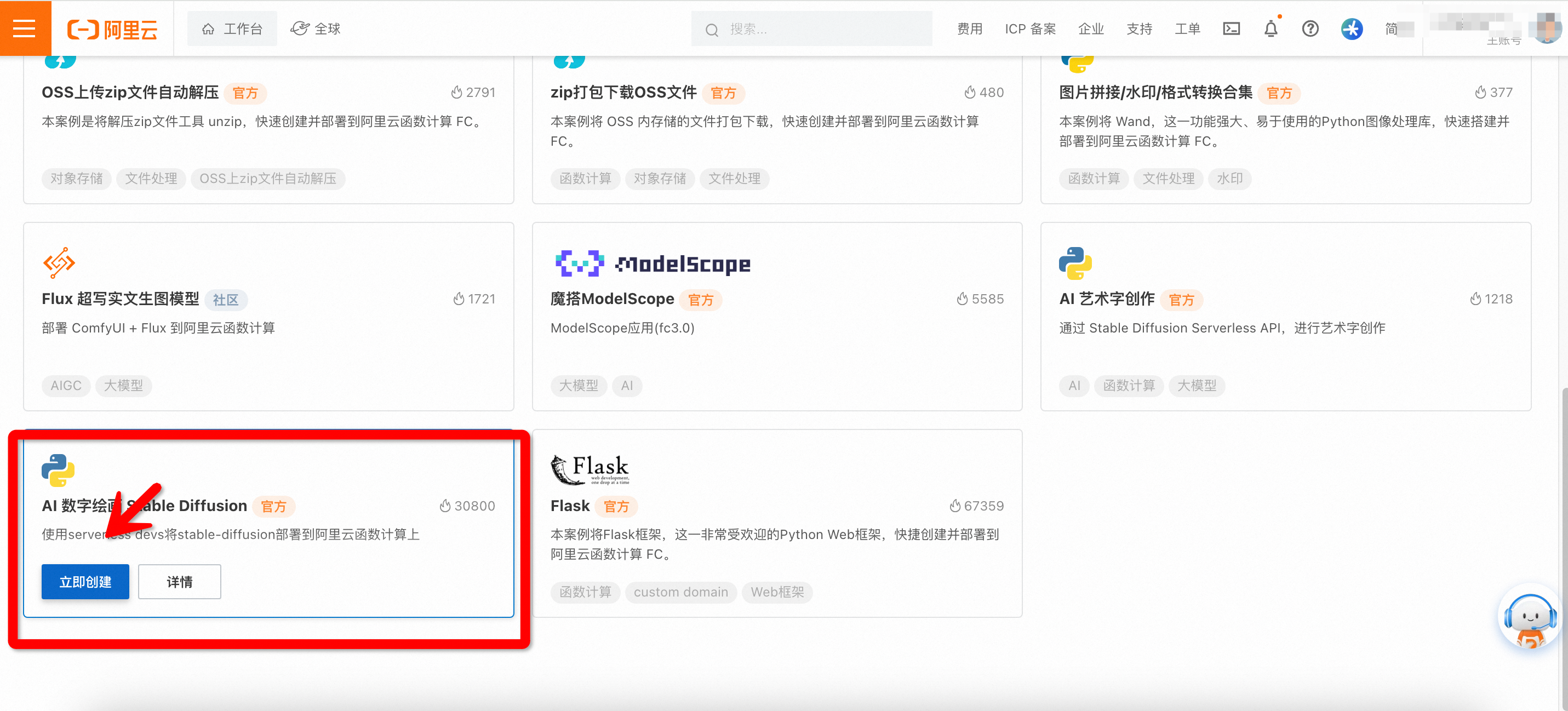Click the Flask logo image
Screen dimensions: 1568x711
point(589,469)
